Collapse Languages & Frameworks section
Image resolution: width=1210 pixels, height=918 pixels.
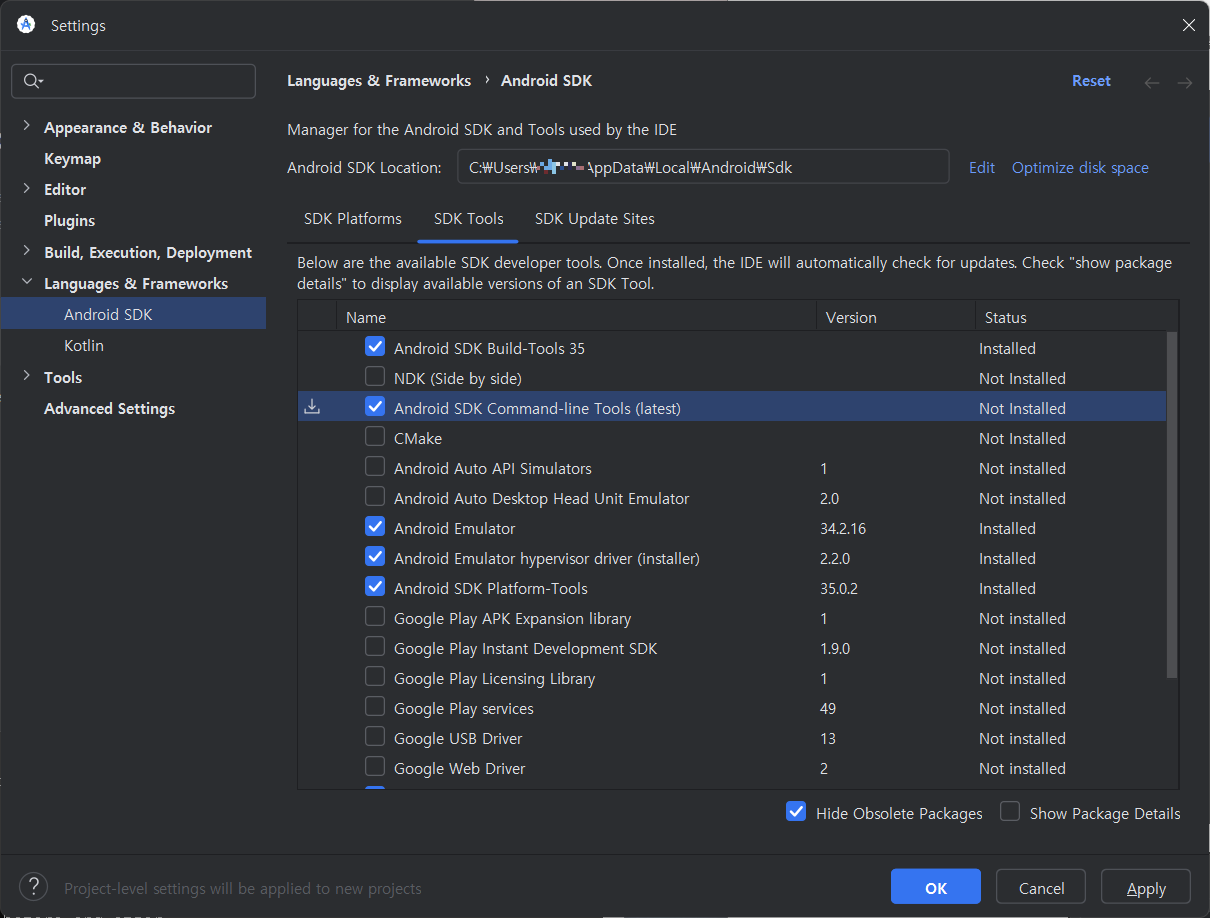click(26, 283)
